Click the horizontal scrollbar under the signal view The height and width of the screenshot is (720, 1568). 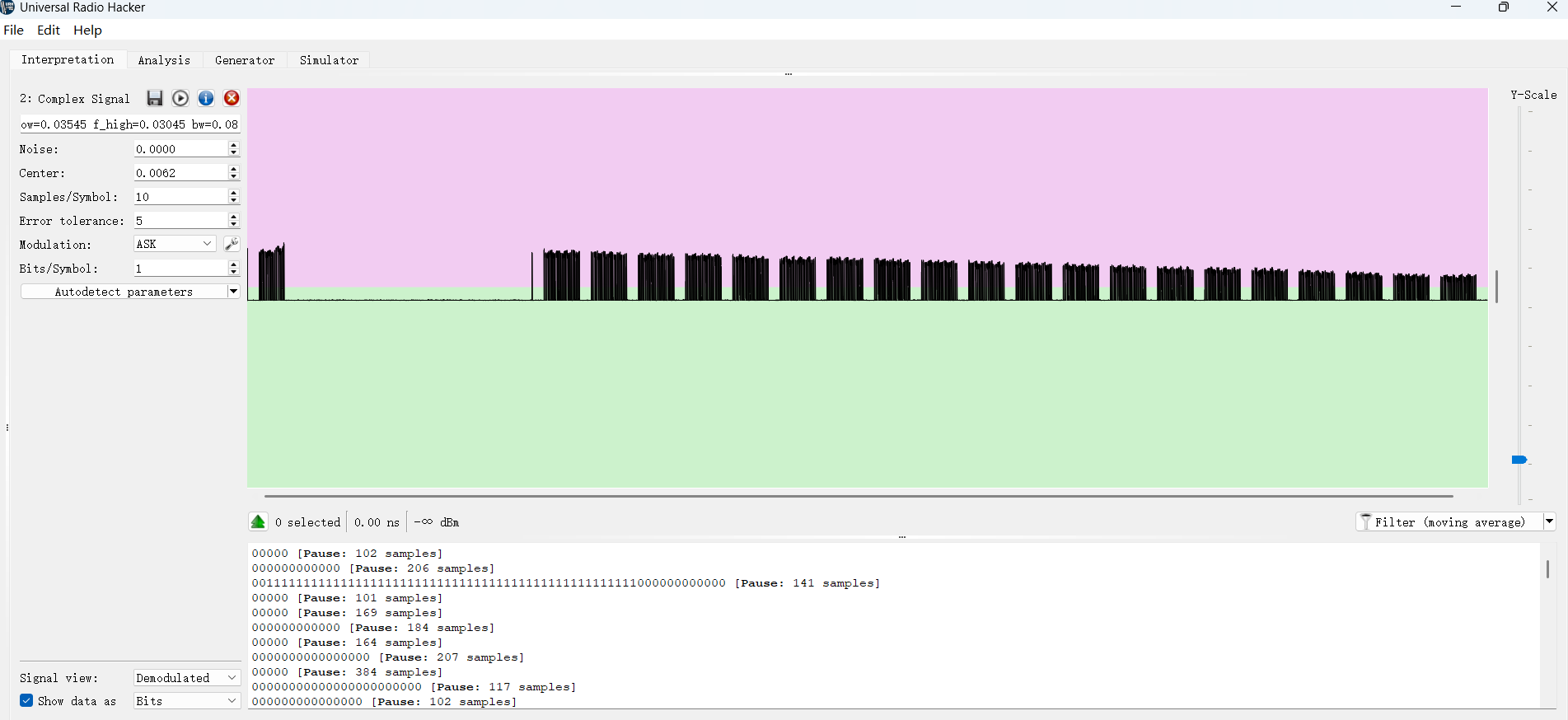pos(858,496)
